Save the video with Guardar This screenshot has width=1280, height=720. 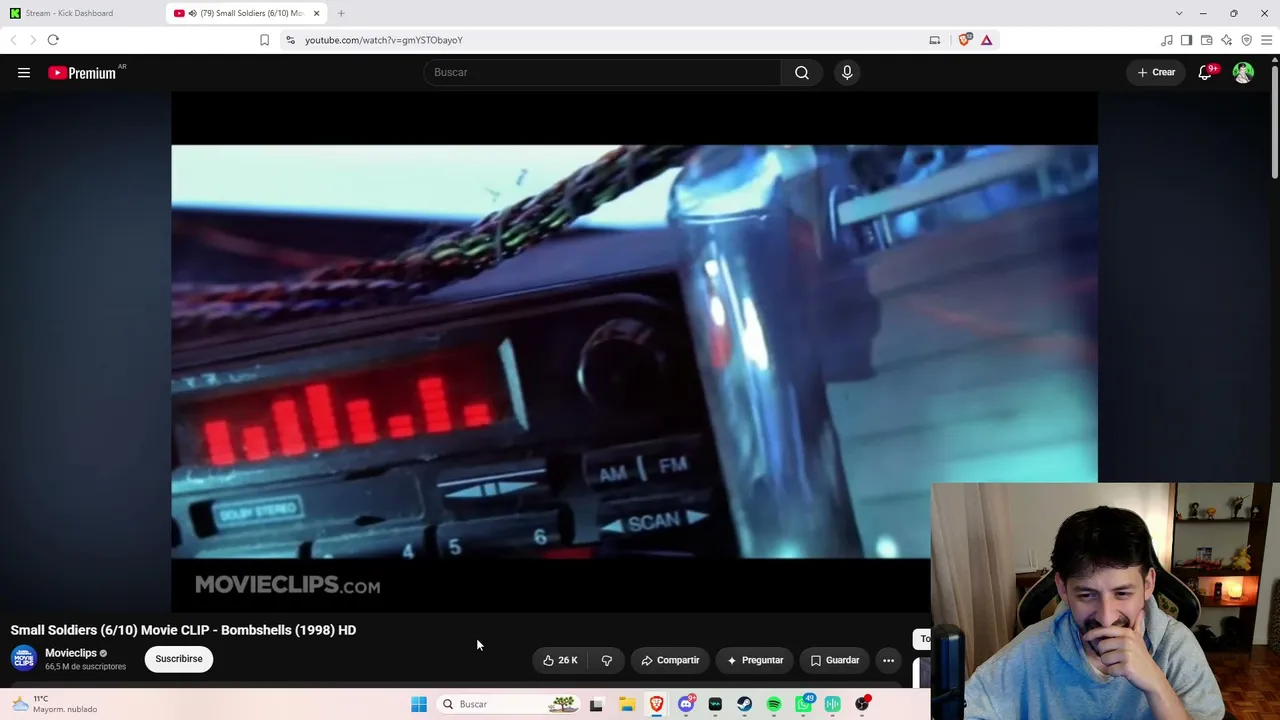(835, 660)
